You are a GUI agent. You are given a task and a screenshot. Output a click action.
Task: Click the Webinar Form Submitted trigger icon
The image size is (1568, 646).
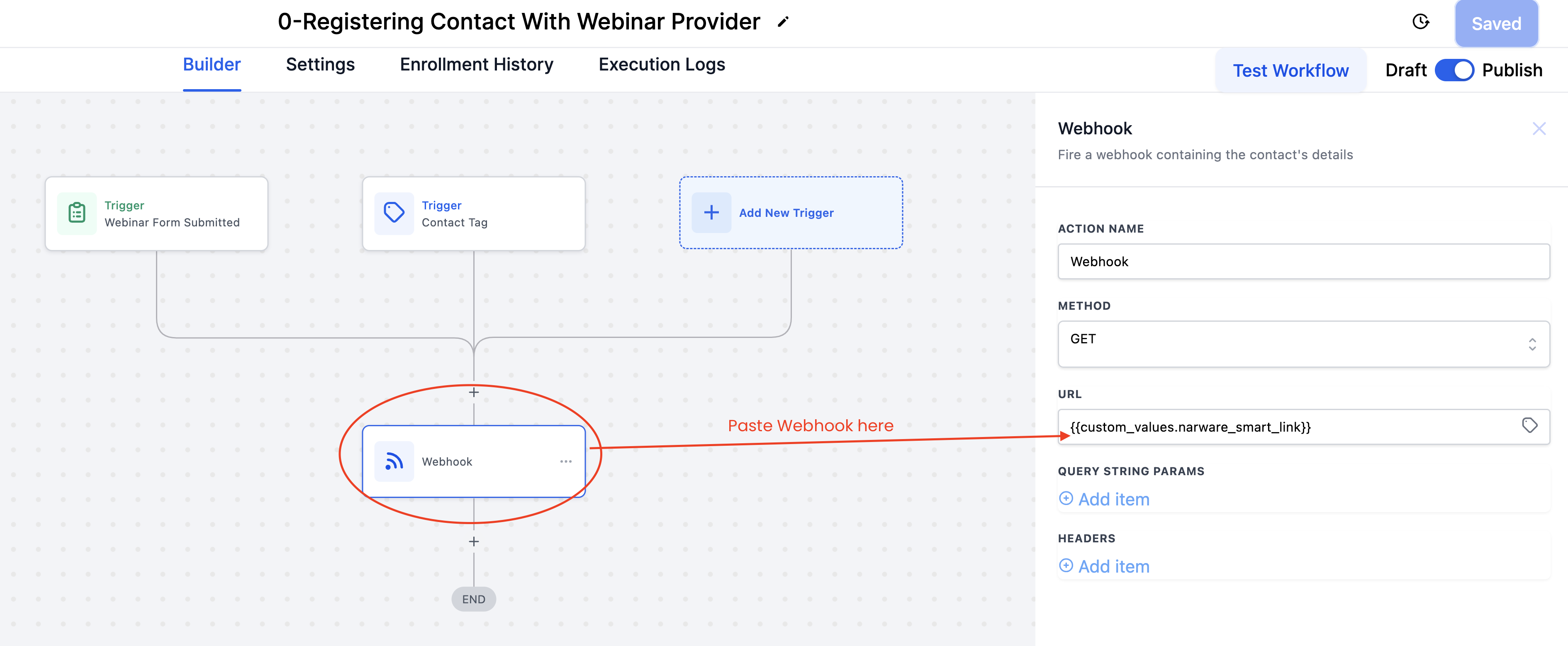point(77,213)
